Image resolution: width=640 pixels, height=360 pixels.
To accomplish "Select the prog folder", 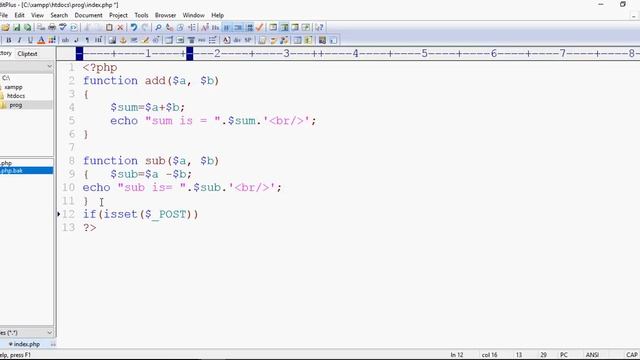I will coord(16,105).
